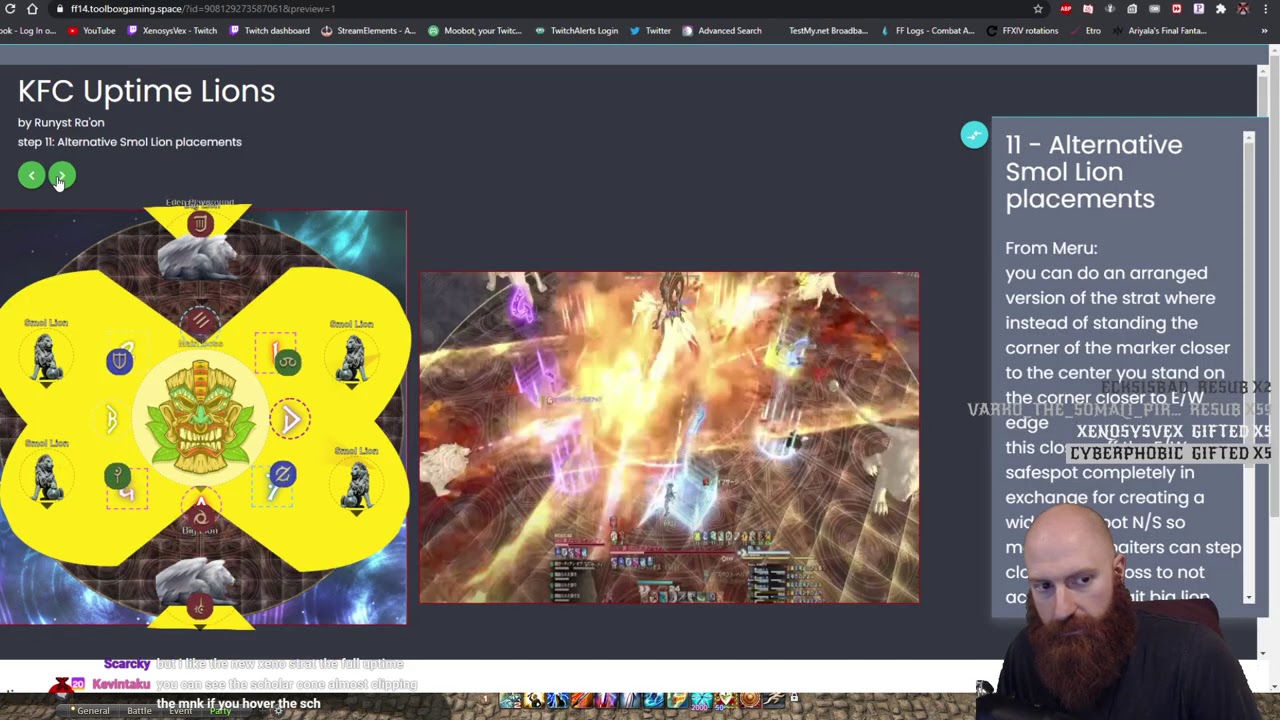
Task: Select the bottom-right Smol Lion statue
Action: (357, 486)
